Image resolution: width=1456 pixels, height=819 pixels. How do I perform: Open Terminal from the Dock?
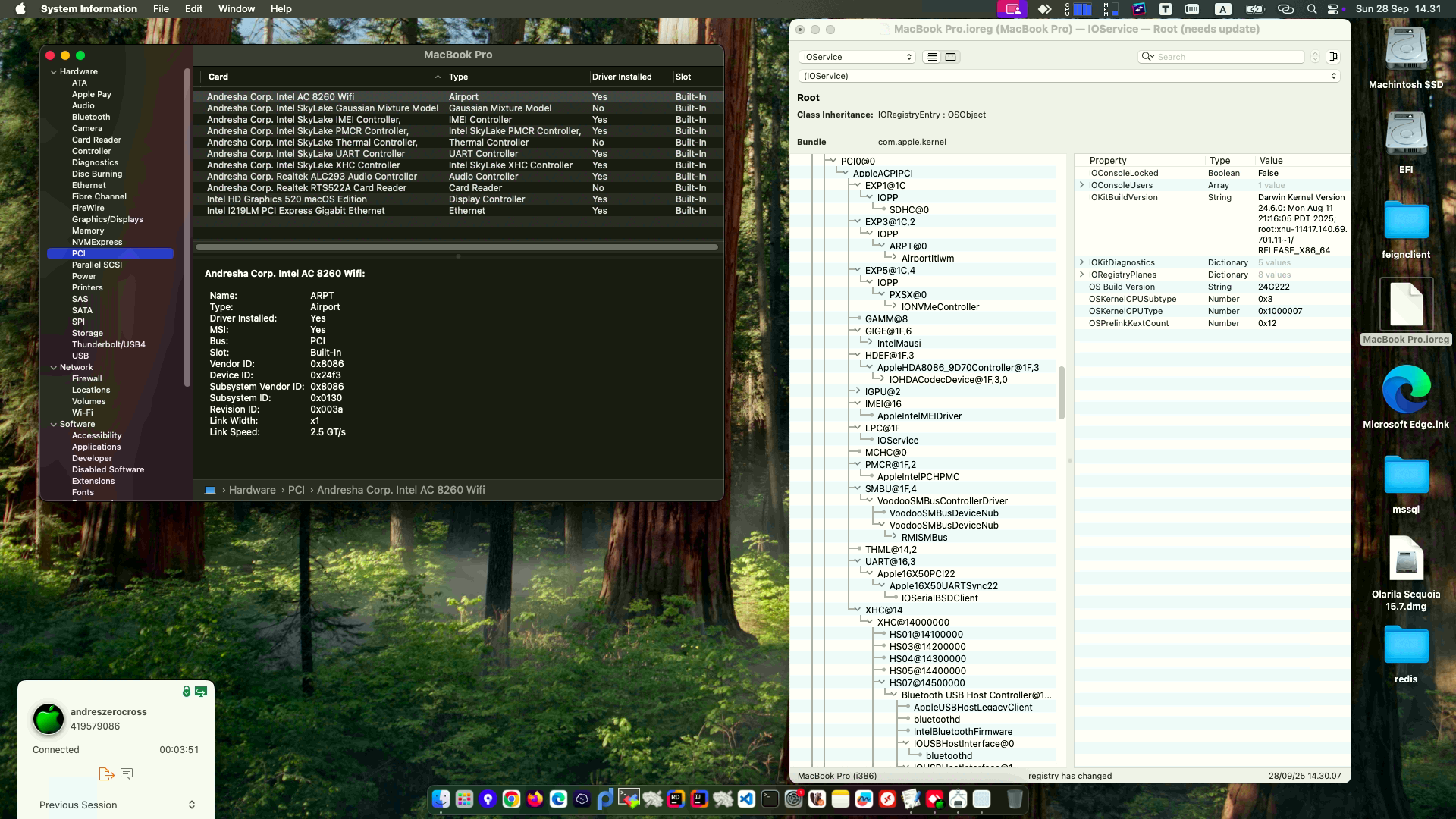[770, 799]
